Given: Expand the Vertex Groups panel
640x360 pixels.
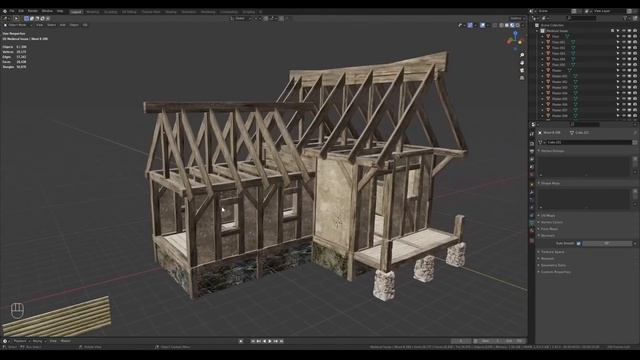Looking at the screenshot, I should (x=552, y=151).
